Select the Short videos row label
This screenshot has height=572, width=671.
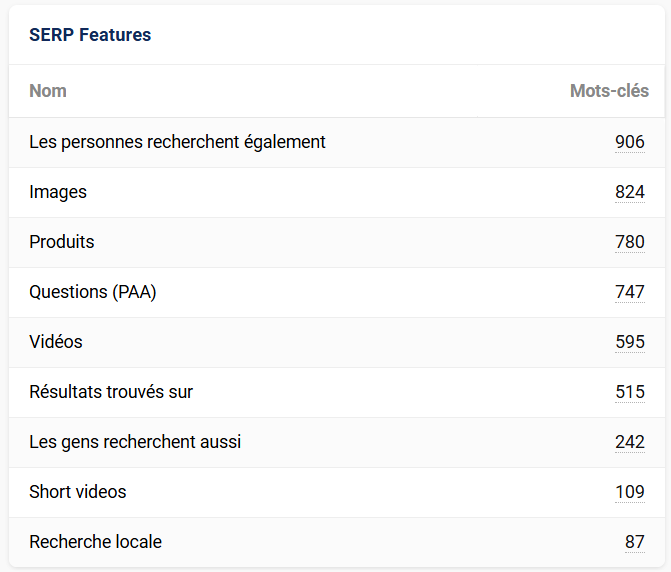pos(78,492)
